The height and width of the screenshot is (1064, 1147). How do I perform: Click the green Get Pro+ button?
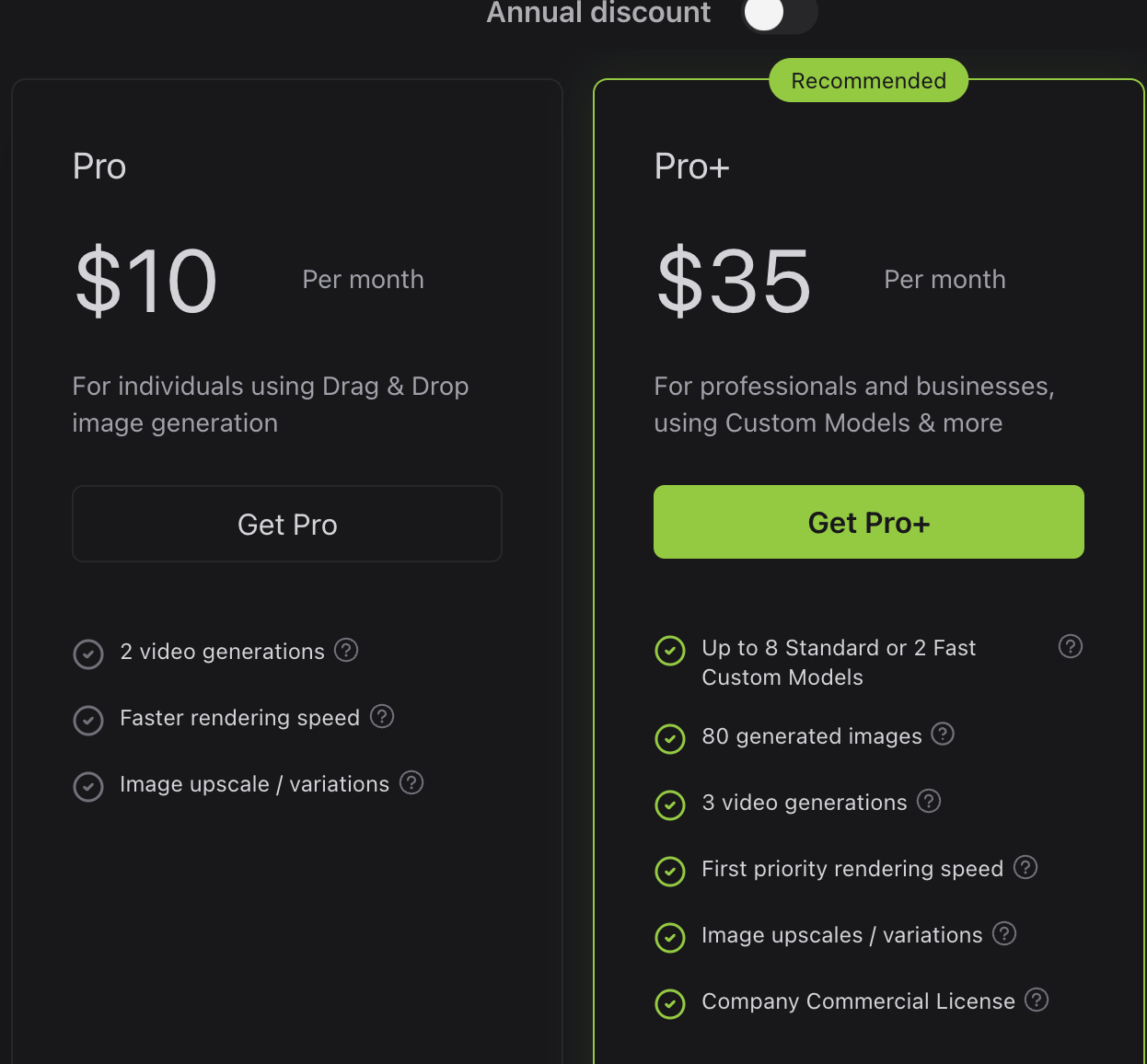pos(868,522)
